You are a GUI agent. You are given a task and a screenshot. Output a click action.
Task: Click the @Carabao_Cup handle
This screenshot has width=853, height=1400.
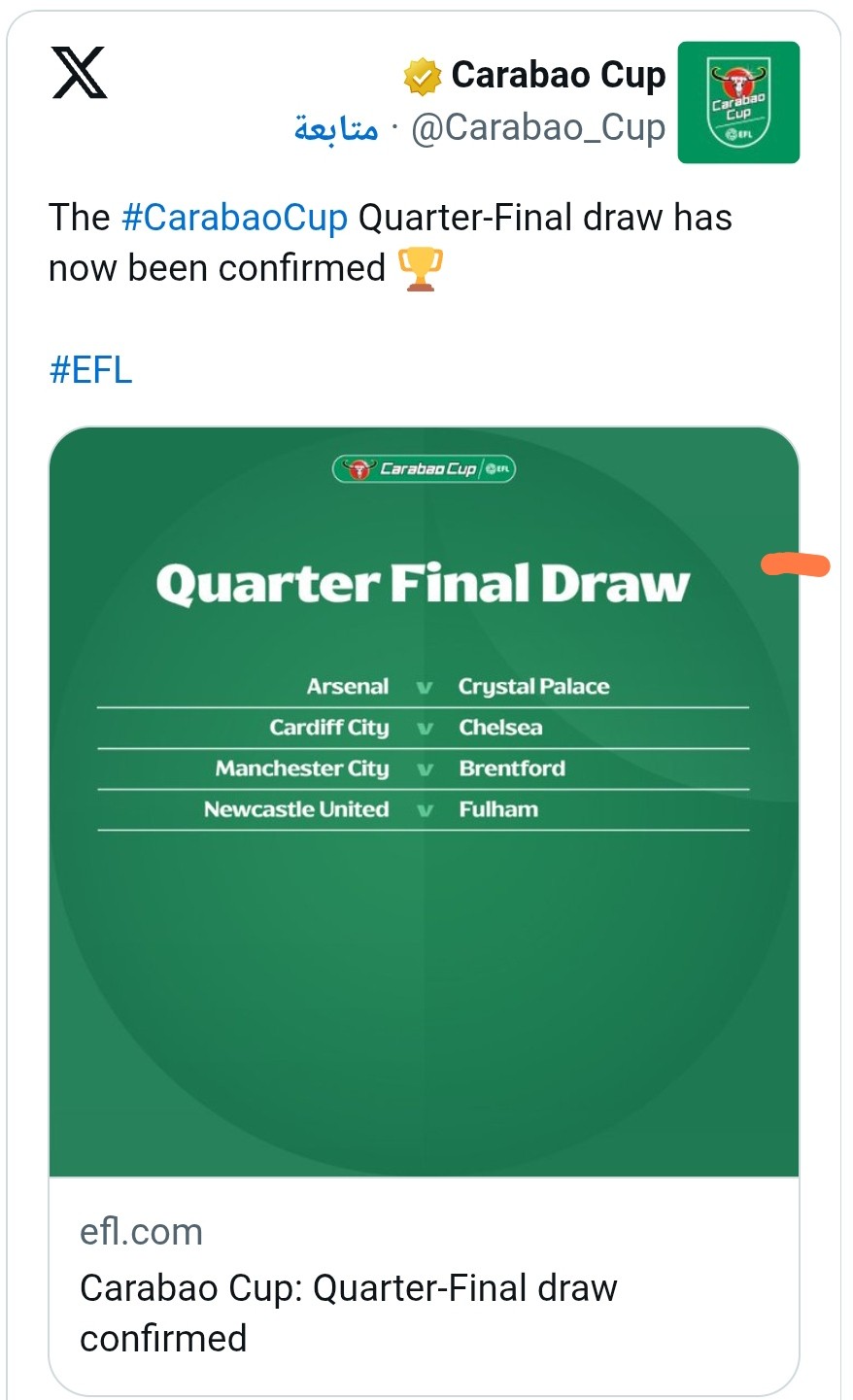[x=538, y=128]
